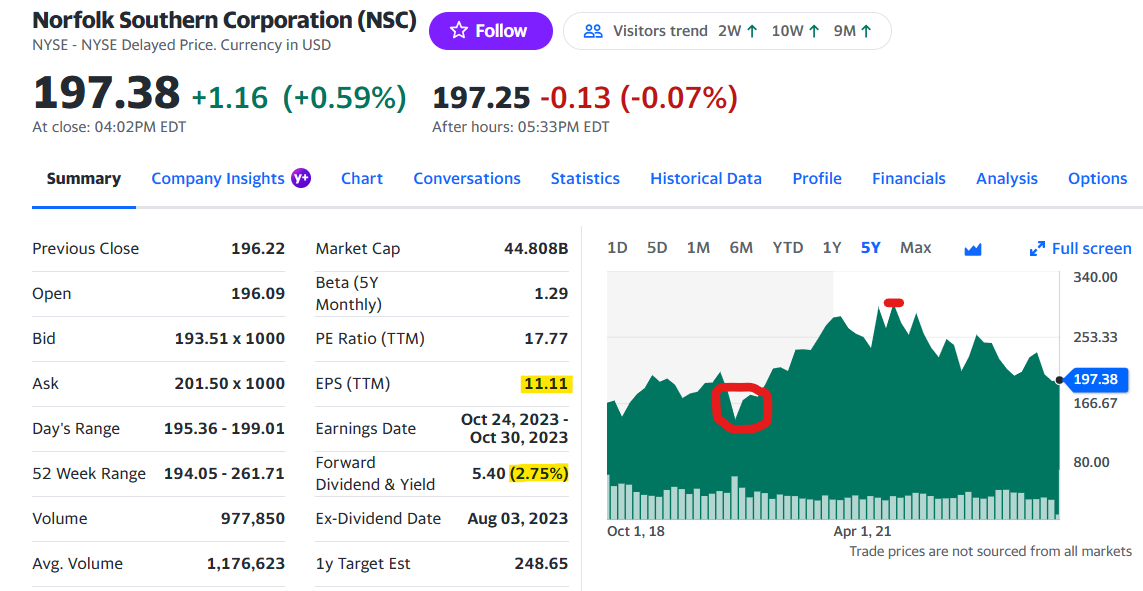The width and height of the screenshot is (1143, 591).
Task: Select the YTD chart range
Action: [787, 247]
